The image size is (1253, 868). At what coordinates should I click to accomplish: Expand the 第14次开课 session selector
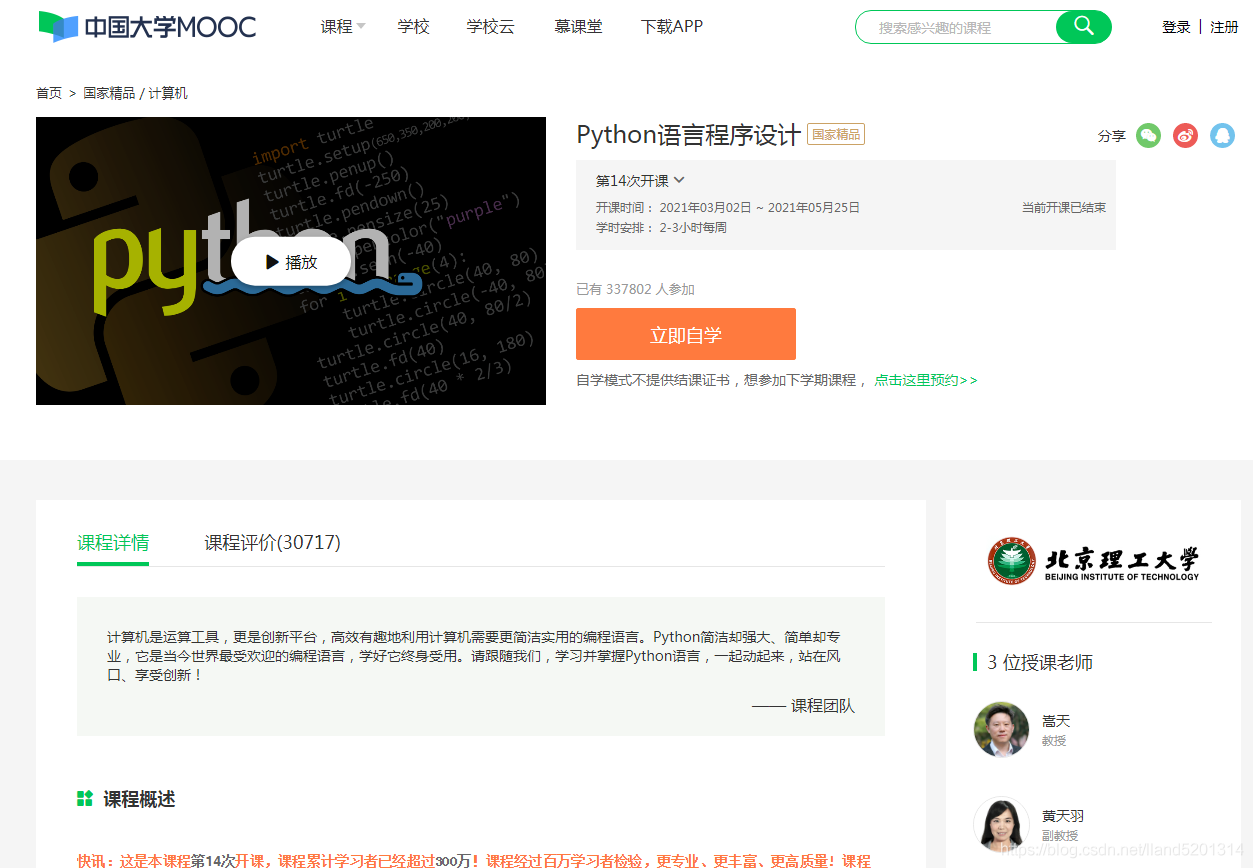coord(640,181)
